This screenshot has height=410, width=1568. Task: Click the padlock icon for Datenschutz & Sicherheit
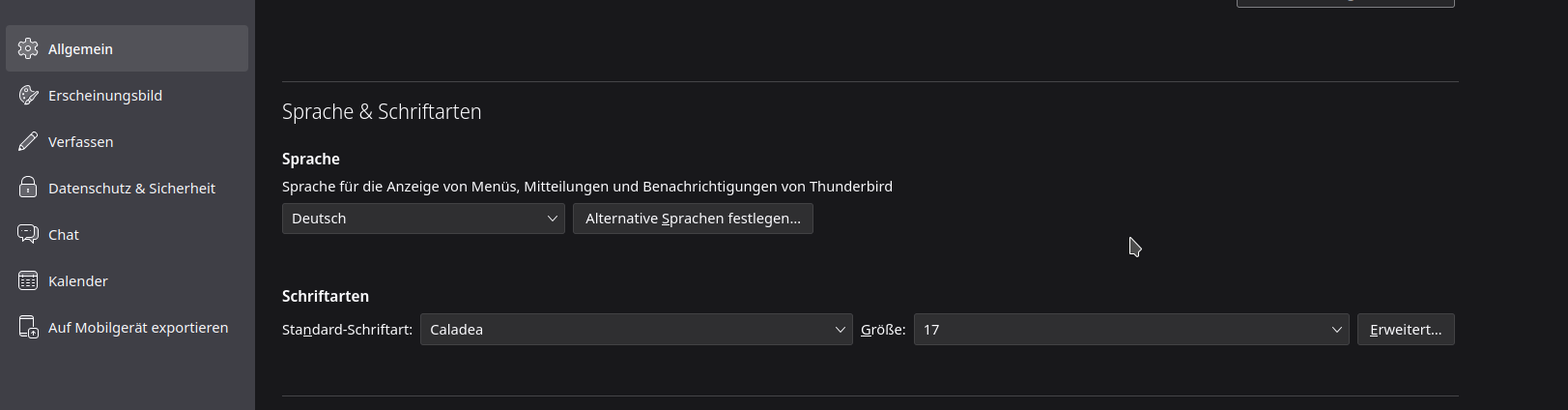point(28,188)
